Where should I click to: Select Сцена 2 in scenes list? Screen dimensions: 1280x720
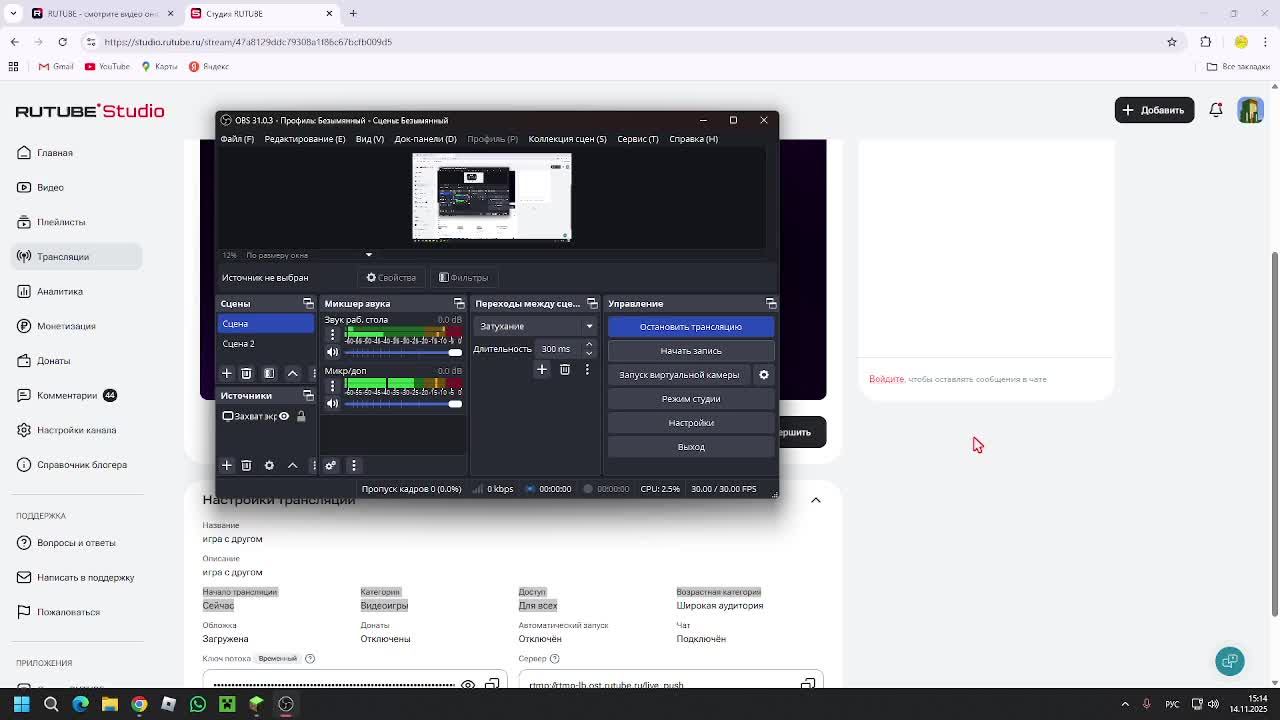266,343
